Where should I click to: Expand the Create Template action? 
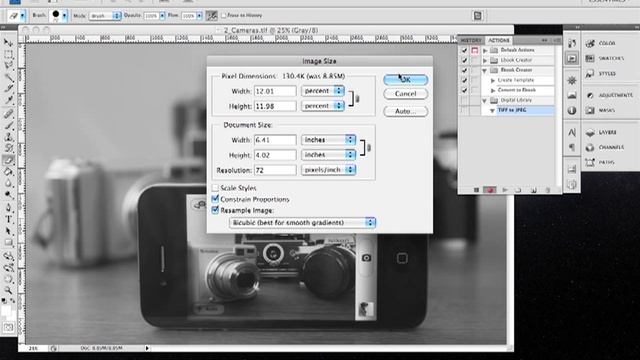[x=493, y=80]
